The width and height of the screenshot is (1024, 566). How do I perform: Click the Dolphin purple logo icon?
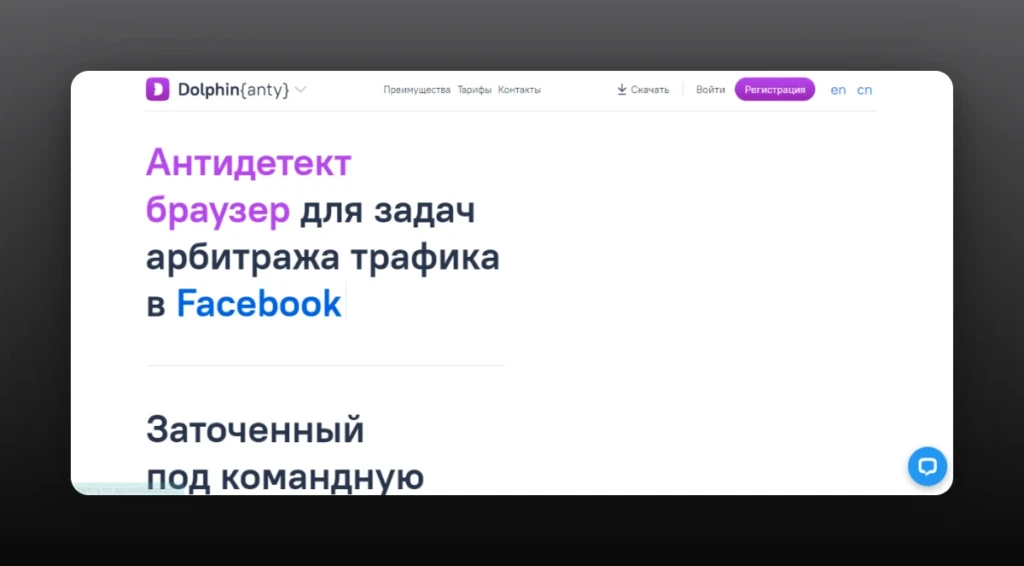[157, 89]
